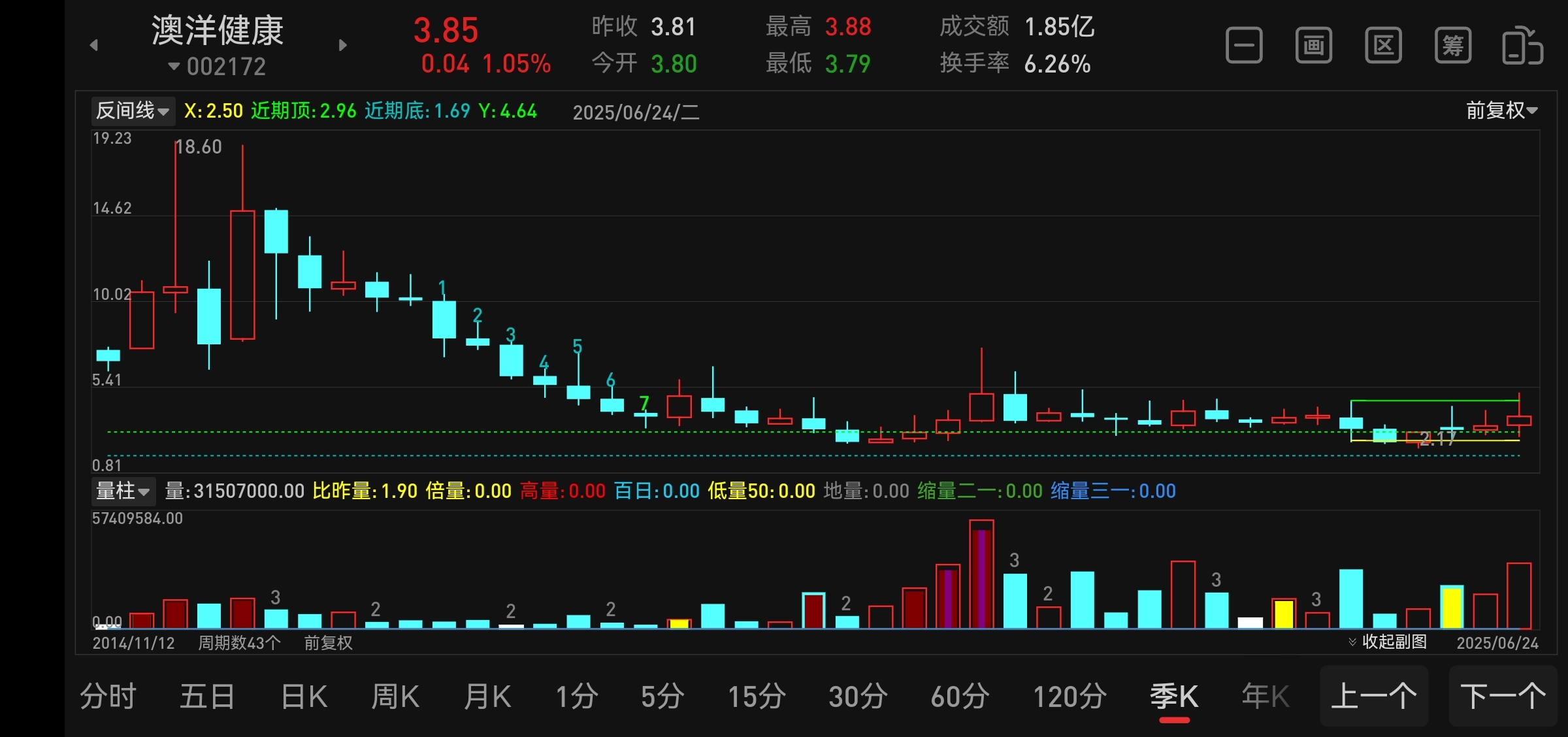Image resolution: width=1568 pixels, height=737 pixels.
Task: Go to next stock with right arrow
Action: 342,45
